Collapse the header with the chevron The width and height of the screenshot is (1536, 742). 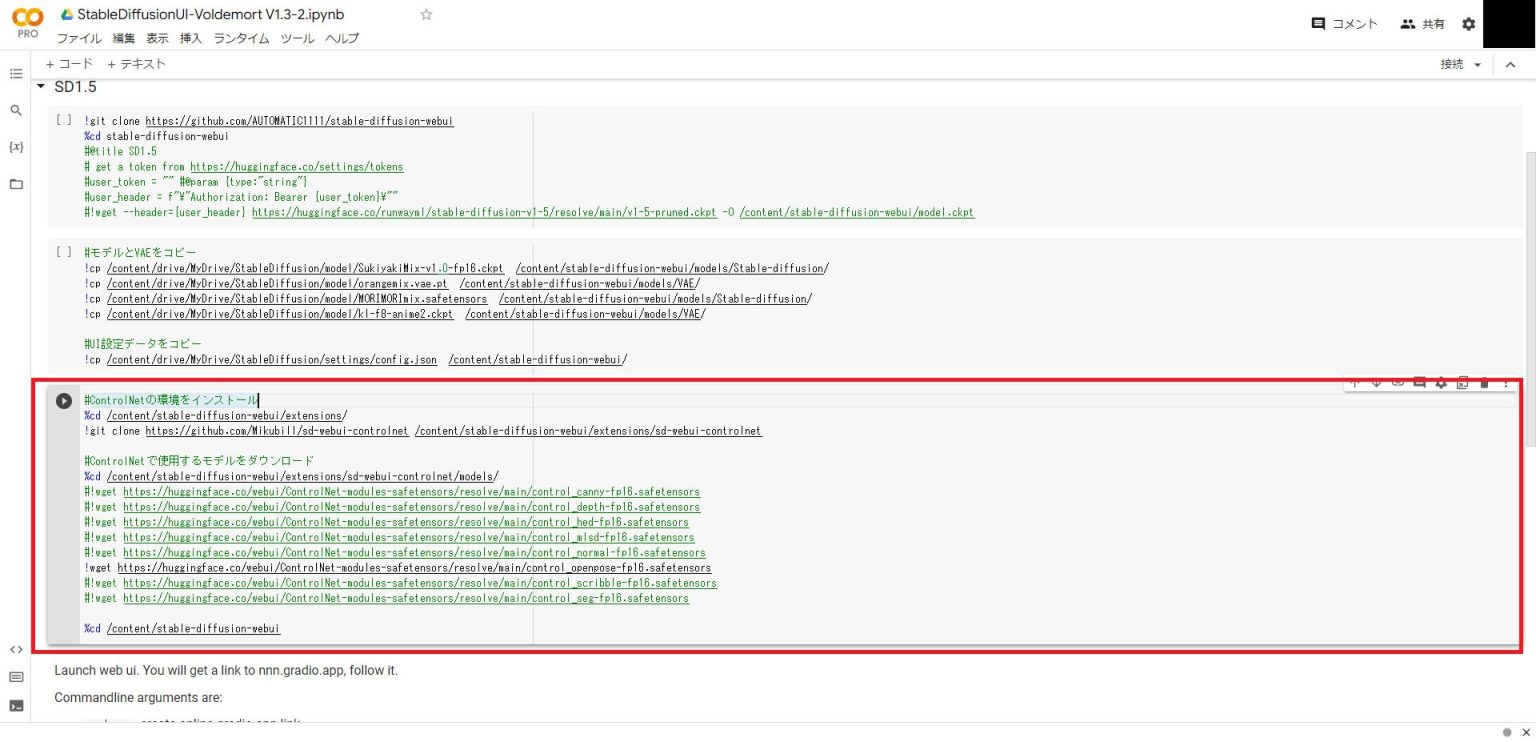click(1510, 65)
